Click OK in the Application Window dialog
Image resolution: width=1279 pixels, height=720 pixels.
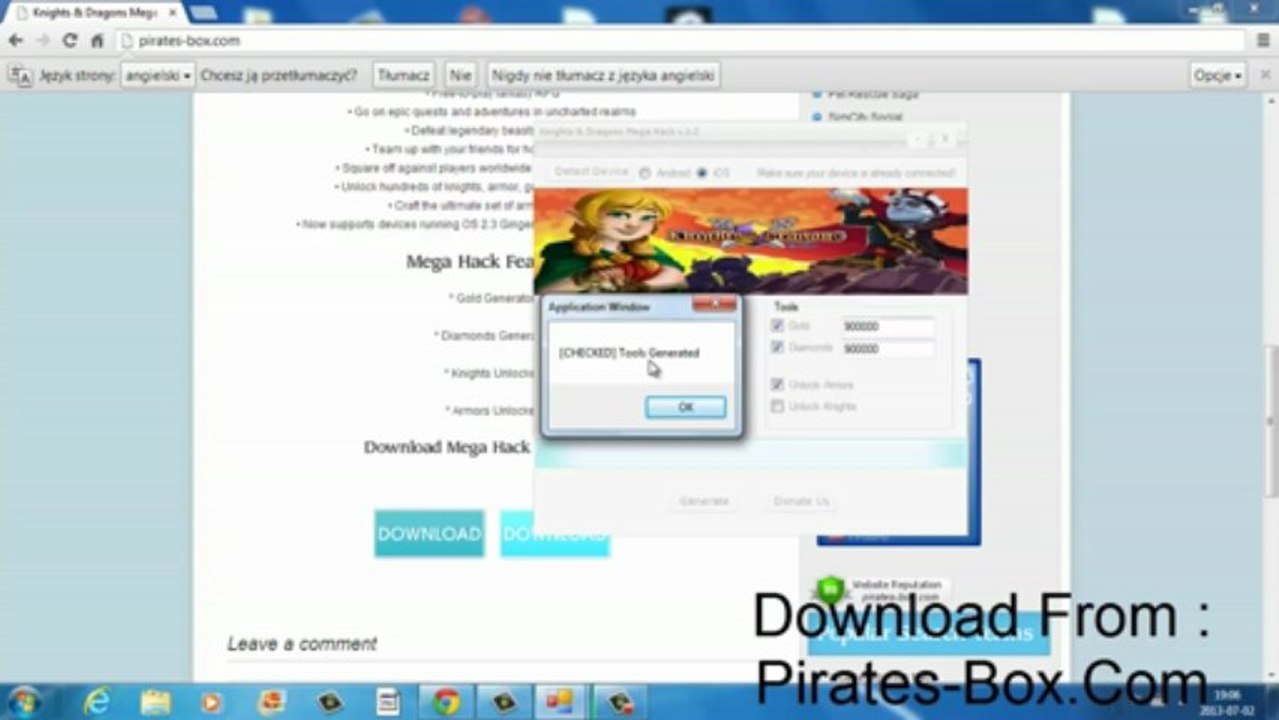(685, 407)
